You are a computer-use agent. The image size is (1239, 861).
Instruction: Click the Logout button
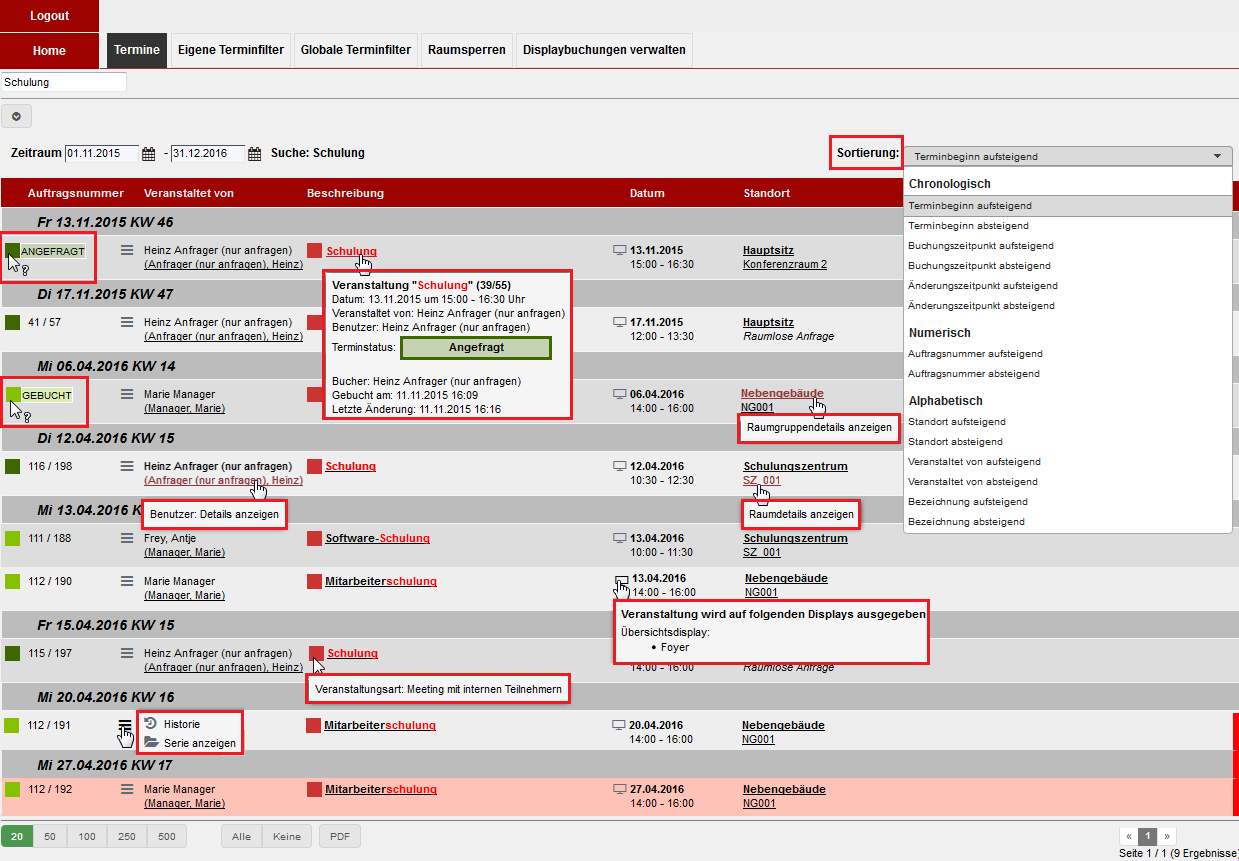pos(49,16)
